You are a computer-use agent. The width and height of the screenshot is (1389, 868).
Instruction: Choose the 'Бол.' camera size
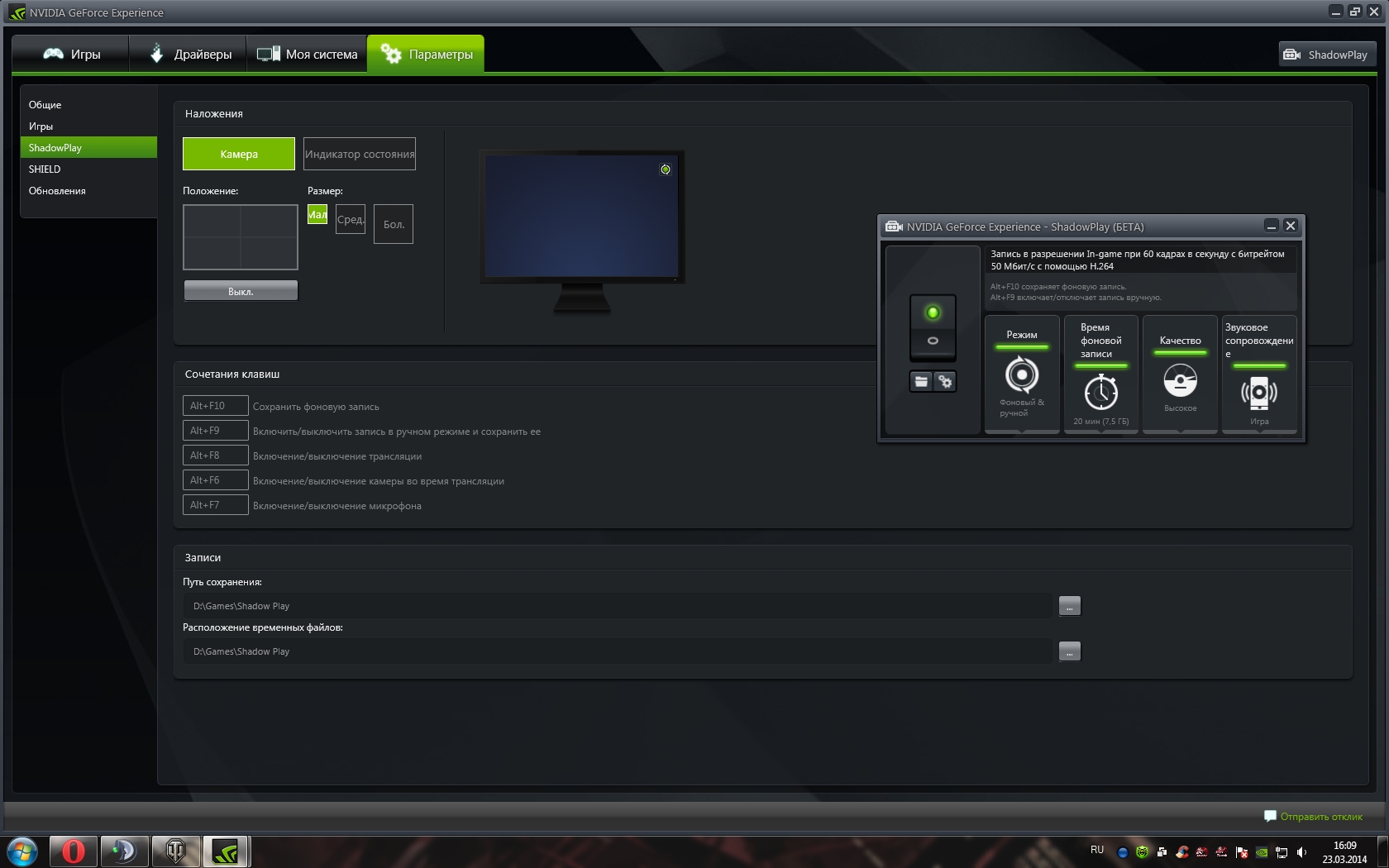pyautogui.click(x=394, y=224)
